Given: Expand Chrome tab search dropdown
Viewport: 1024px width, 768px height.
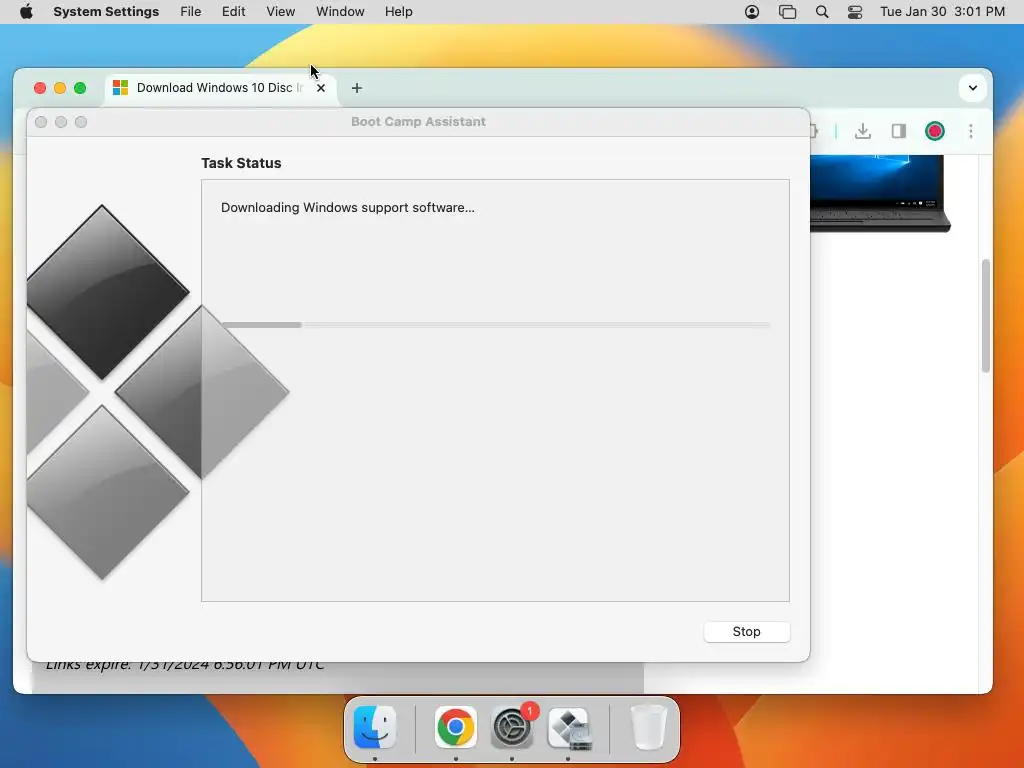Looking at the screenshot, I should 972,88.
